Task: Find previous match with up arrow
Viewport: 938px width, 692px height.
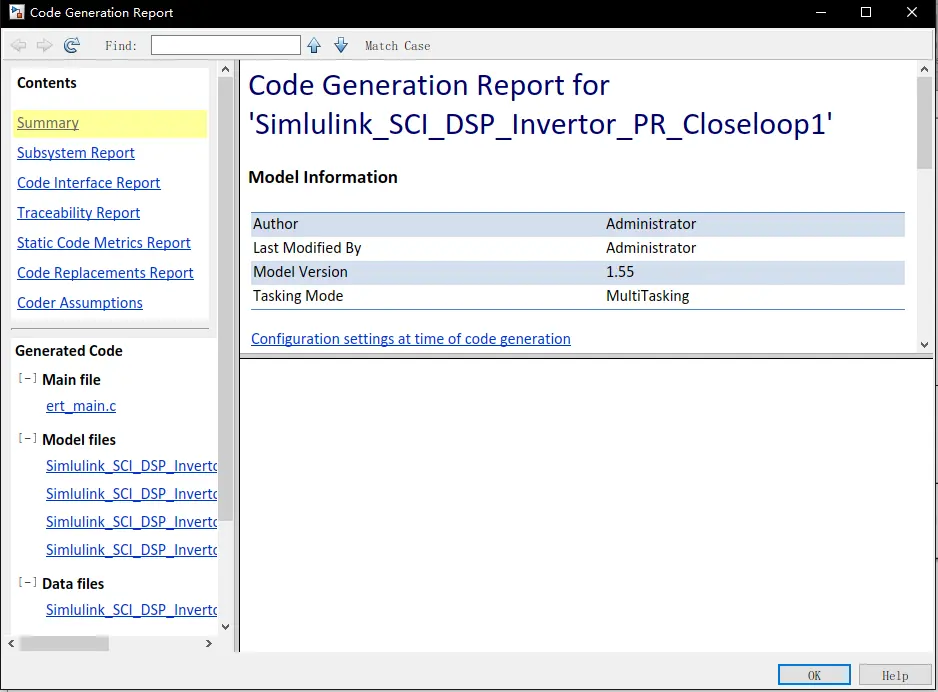Action: (314, 45)
